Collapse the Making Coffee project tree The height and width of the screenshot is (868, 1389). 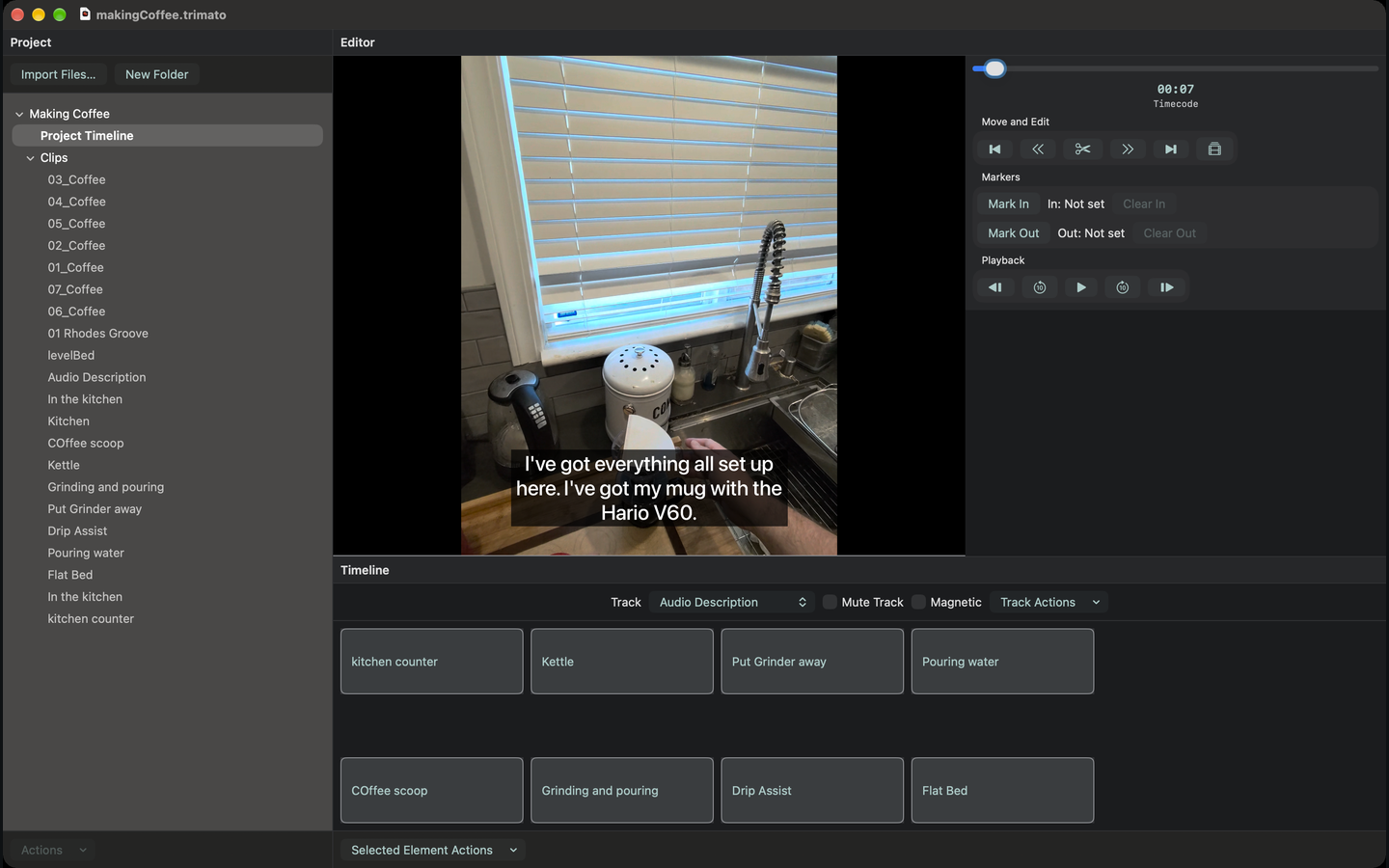[19, 114]
